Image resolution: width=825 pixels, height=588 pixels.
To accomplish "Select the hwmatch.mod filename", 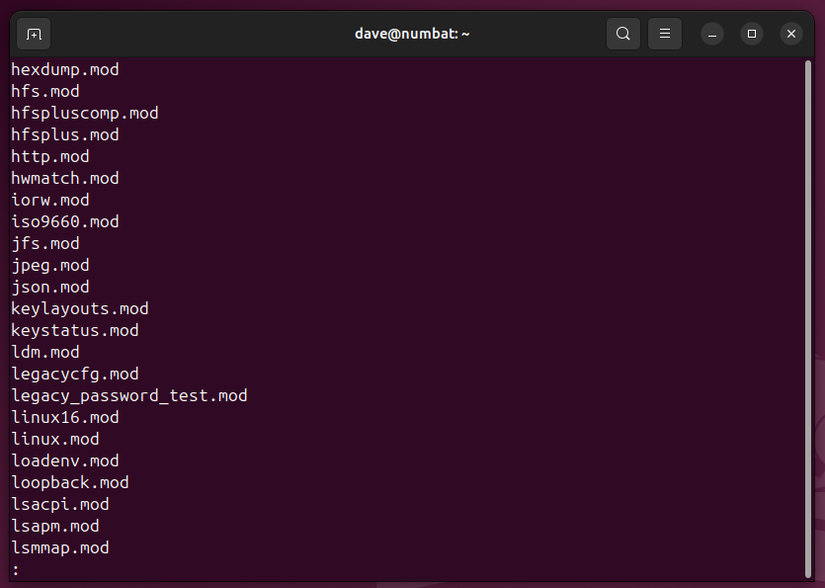I will (64, 177).
